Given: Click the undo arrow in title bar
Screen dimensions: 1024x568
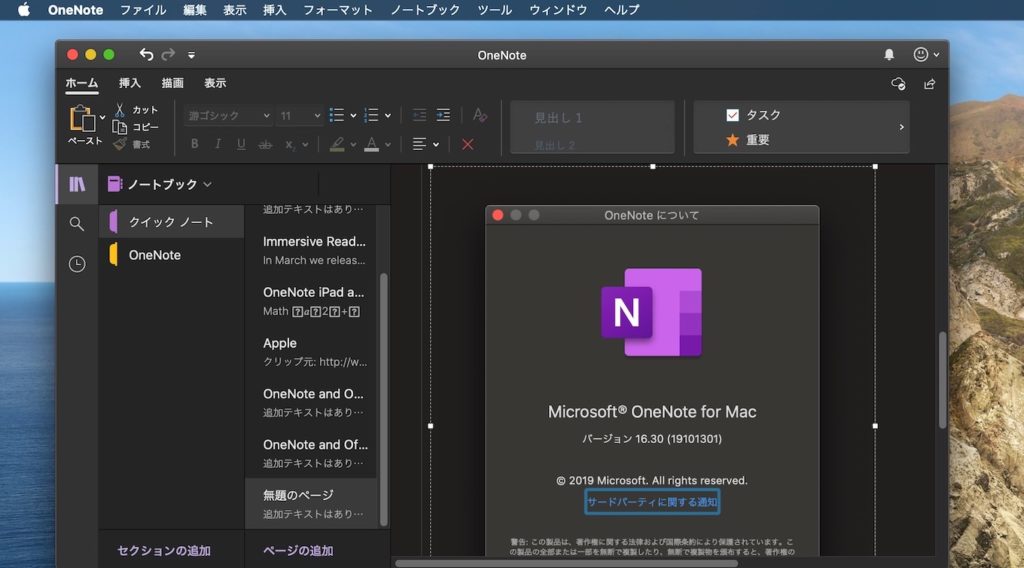Looking at the screenshot, I should [x=147, y=55].
